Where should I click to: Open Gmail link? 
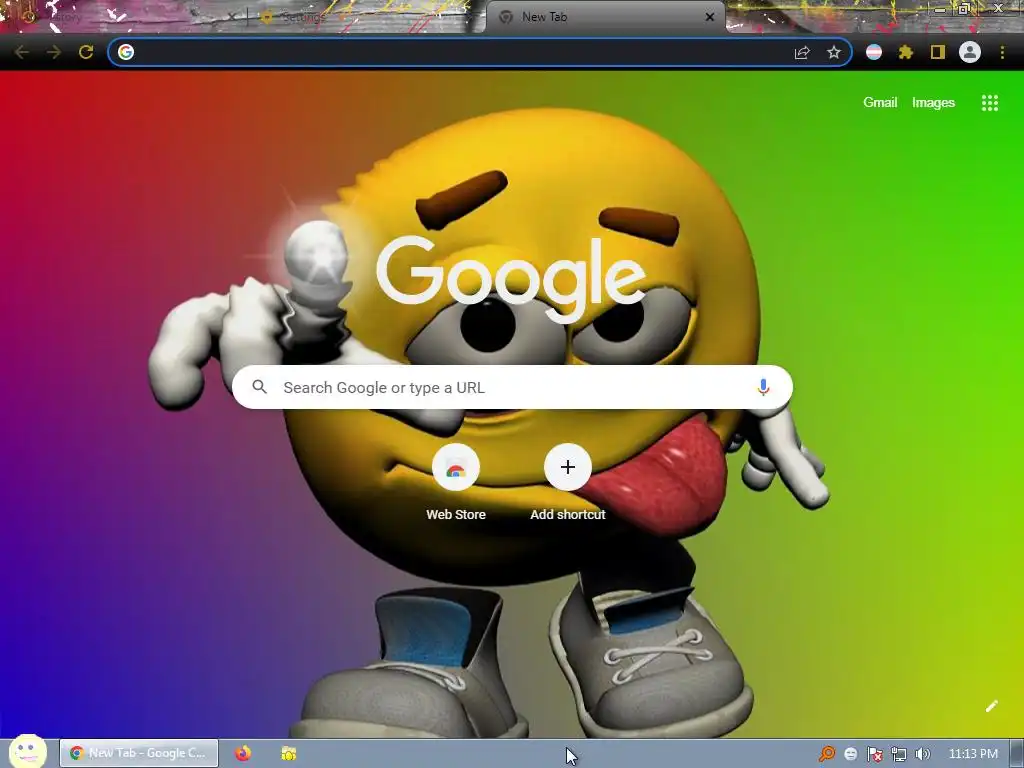tap(880, 103)
